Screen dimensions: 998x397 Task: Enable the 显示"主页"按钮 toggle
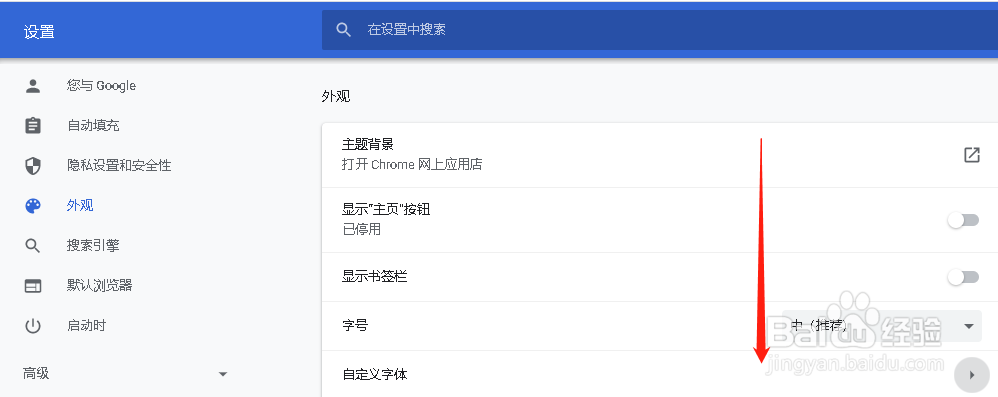[963, 220]
